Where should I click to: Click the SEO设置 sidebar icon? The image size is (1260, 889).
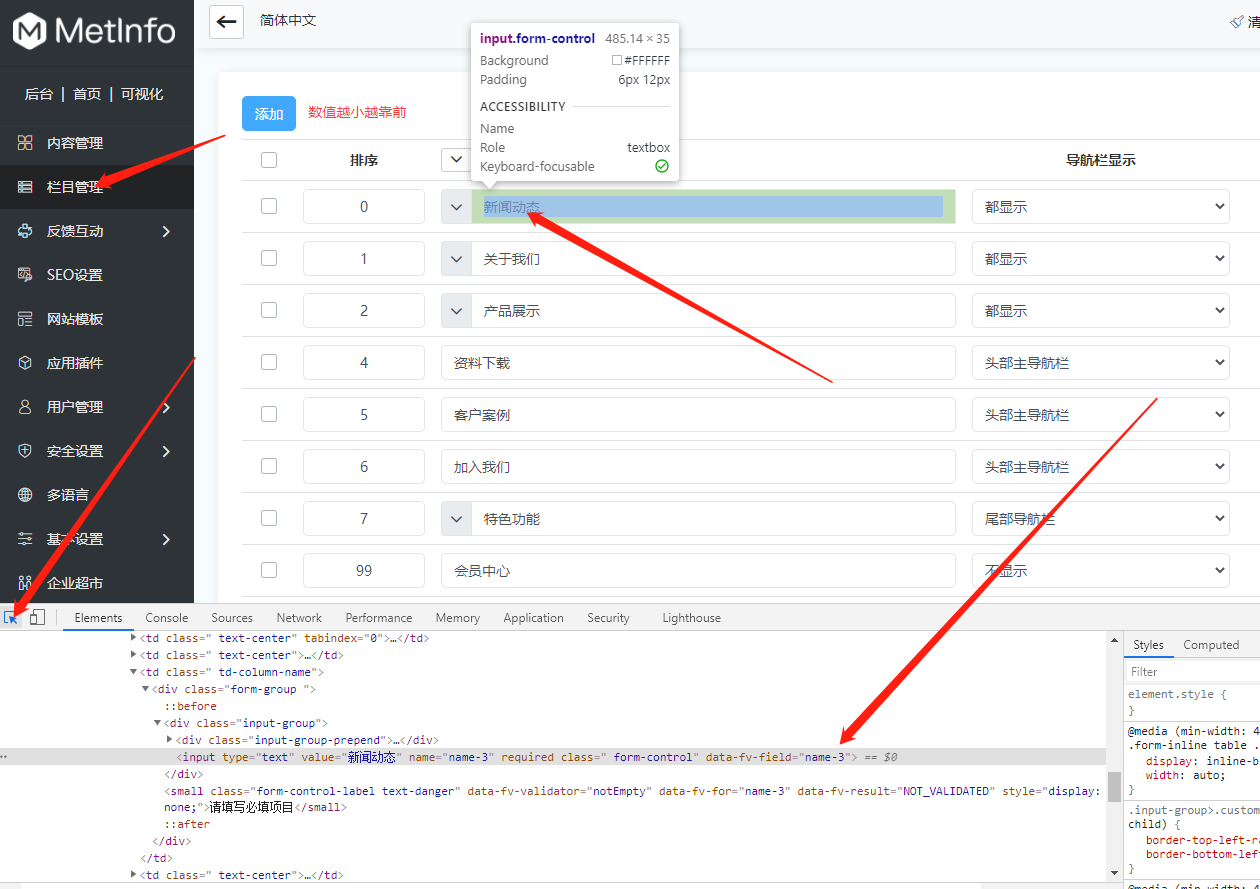pos(25,275)
